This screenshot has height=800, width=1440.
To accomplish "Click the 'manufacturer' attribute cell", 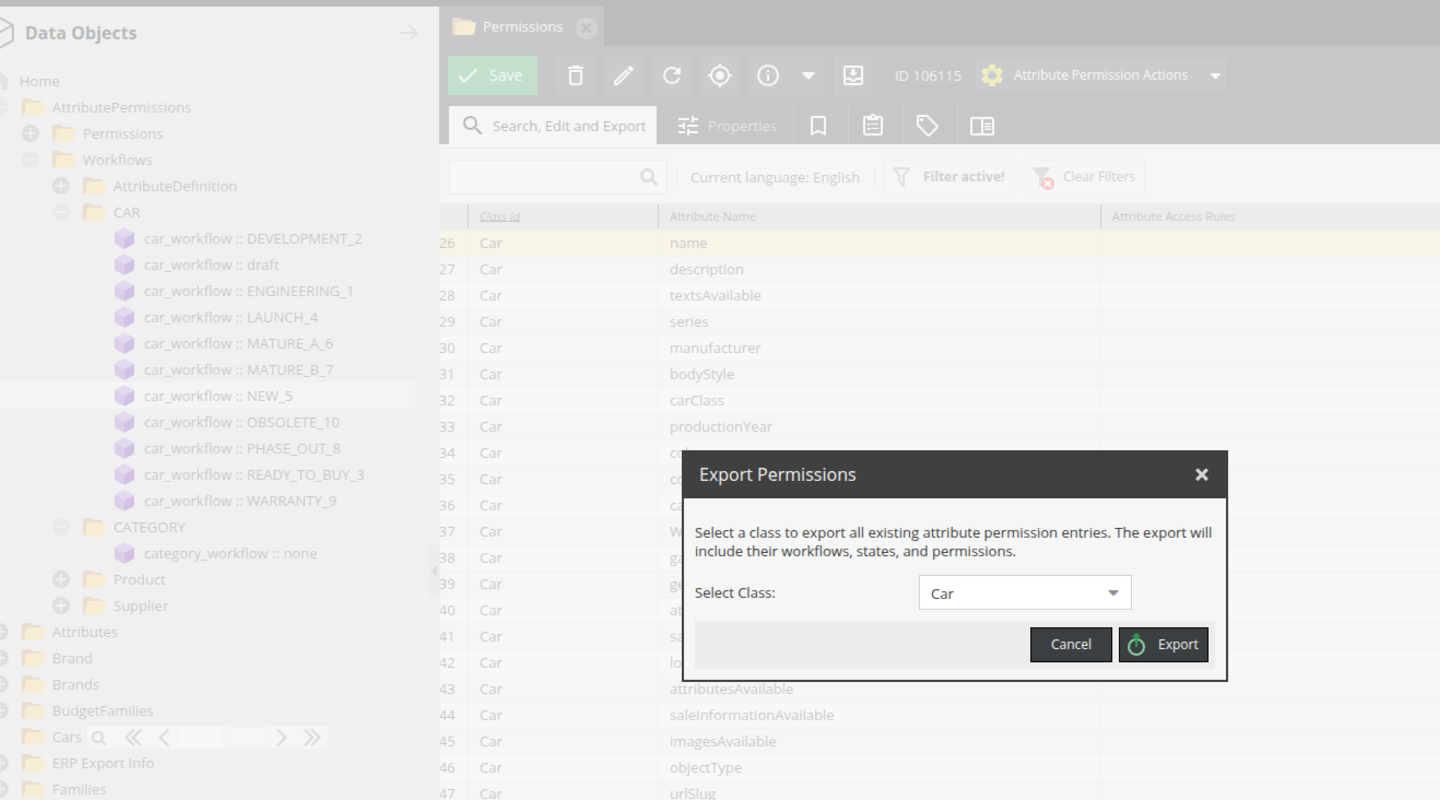I will point(879,348).
